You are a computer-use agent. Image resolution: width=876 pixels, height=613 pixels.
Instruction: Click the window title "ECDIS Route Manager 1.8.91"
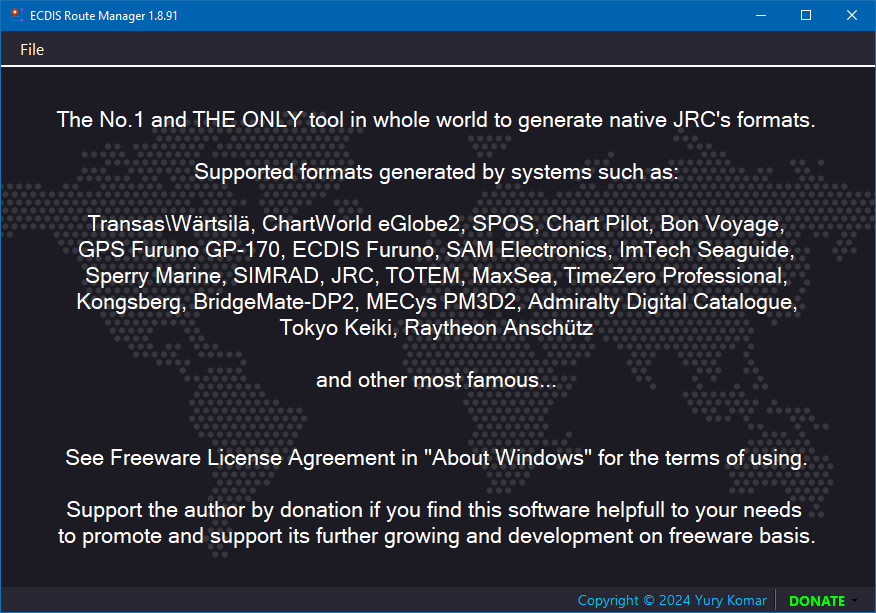point(104,16)
